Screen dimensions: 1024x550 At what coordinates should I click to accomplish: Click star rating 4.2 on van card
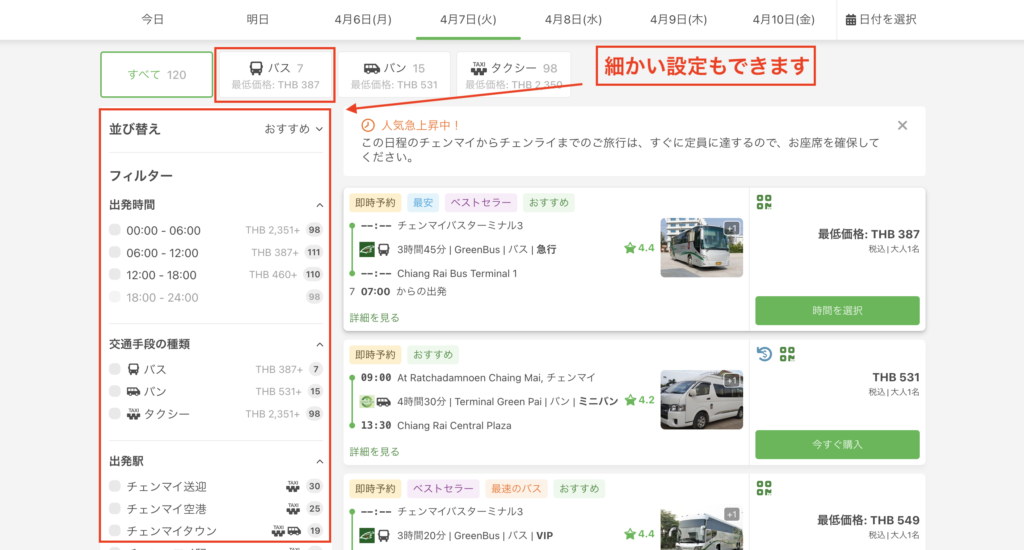[x=639, y=400]
